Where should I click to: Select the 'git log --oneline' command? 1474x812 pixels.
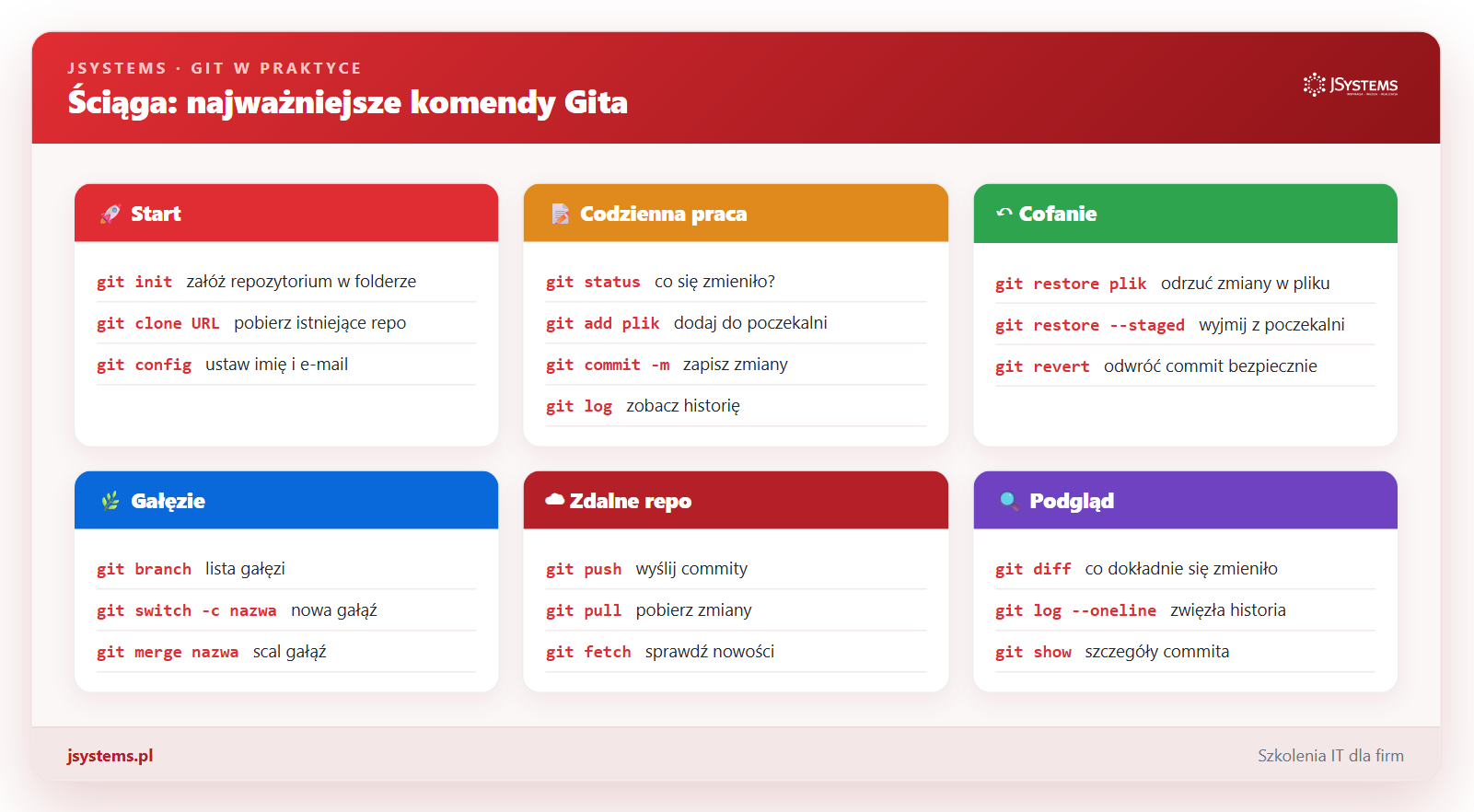[x=1075, y=610]
